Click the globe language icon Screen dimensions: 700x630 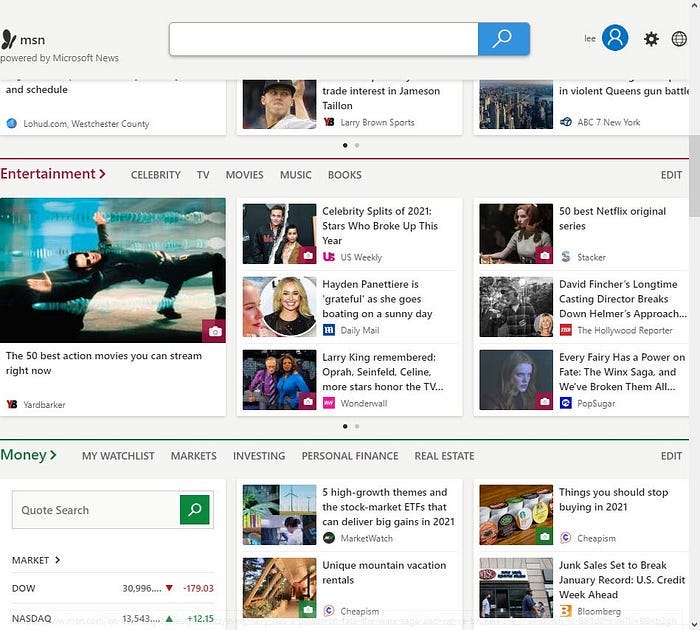coord(679,39)
